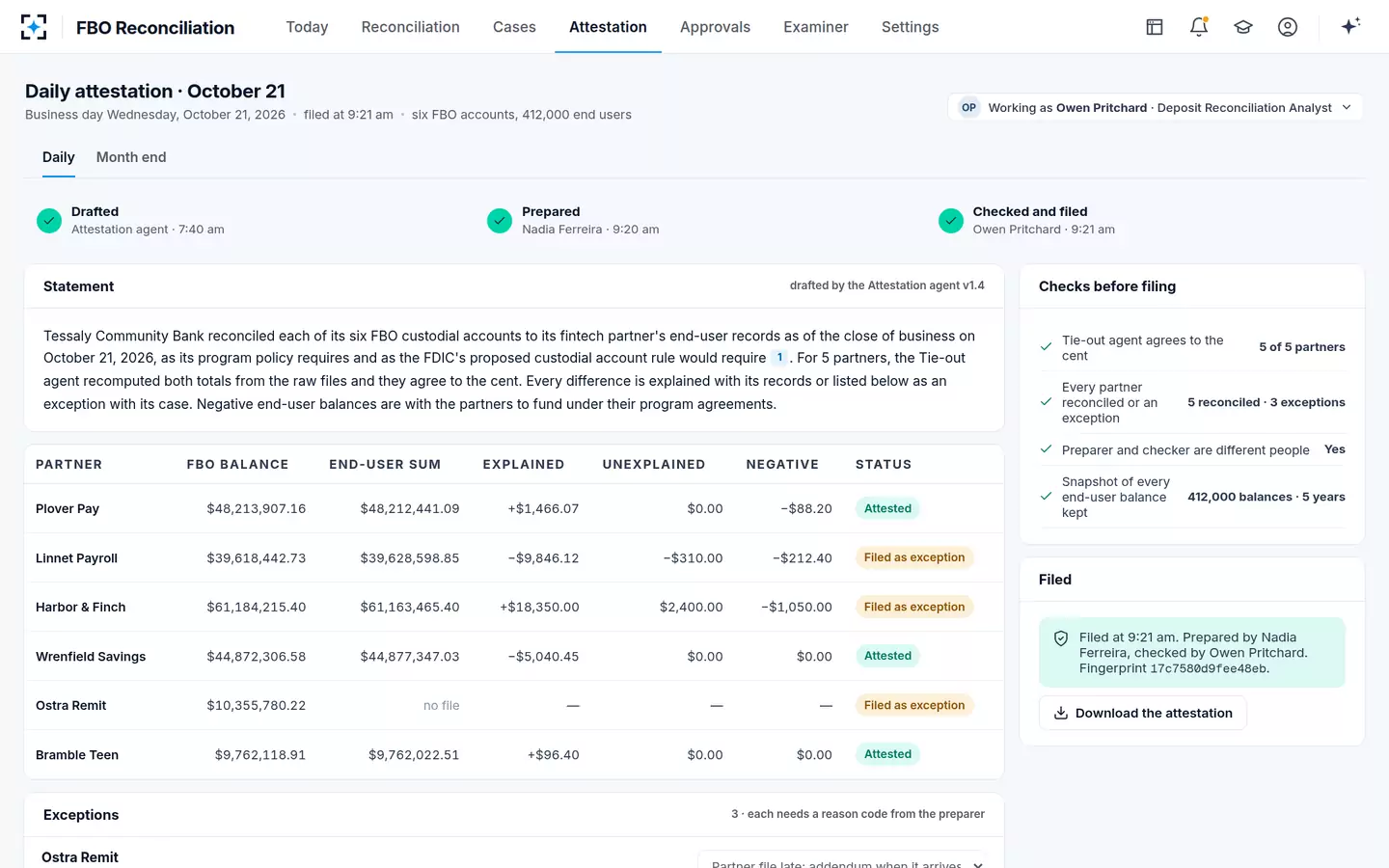Click Wrenfield Savings Attested badge
Viewport: 1389px width, 868px height.
[887, 656]
